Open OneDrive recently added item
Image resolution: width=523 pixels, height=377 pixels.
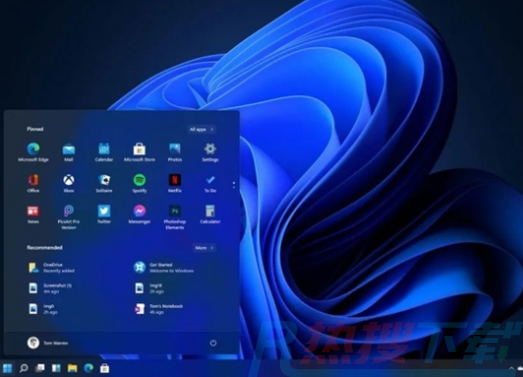coord(52,268)
